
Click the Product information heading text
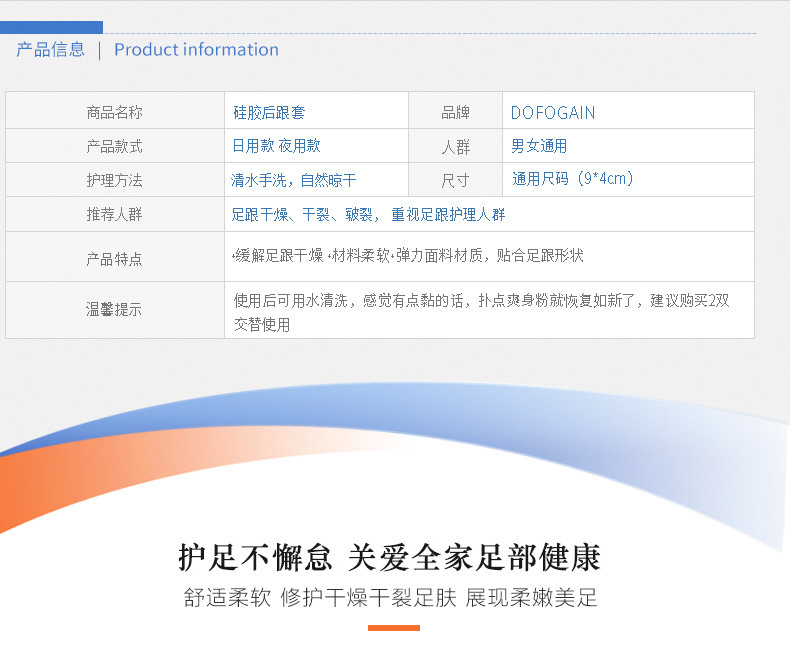196,49
